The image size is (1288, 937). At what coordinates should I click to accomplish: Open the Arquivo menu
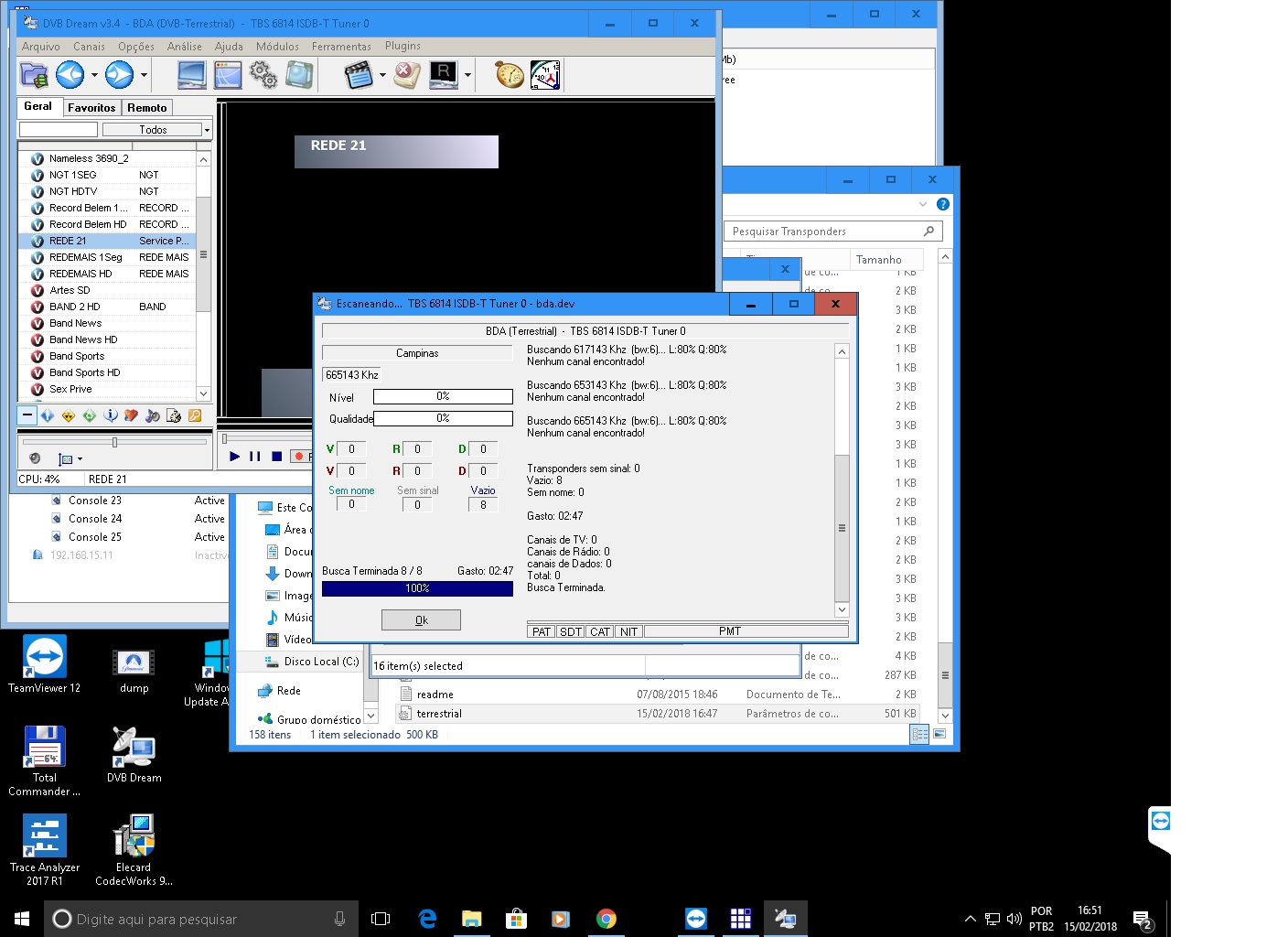(x=41, y=46)
